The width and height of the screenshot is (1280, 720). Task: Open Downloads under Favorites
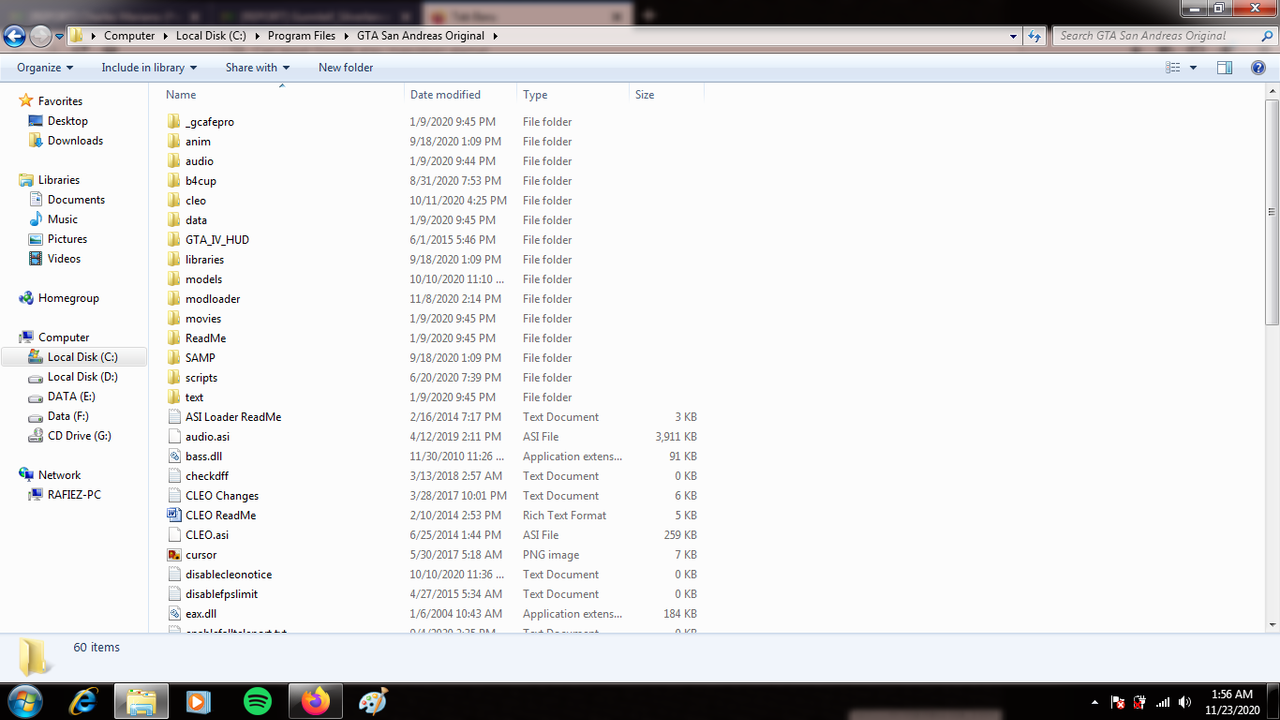click(75, 141)
